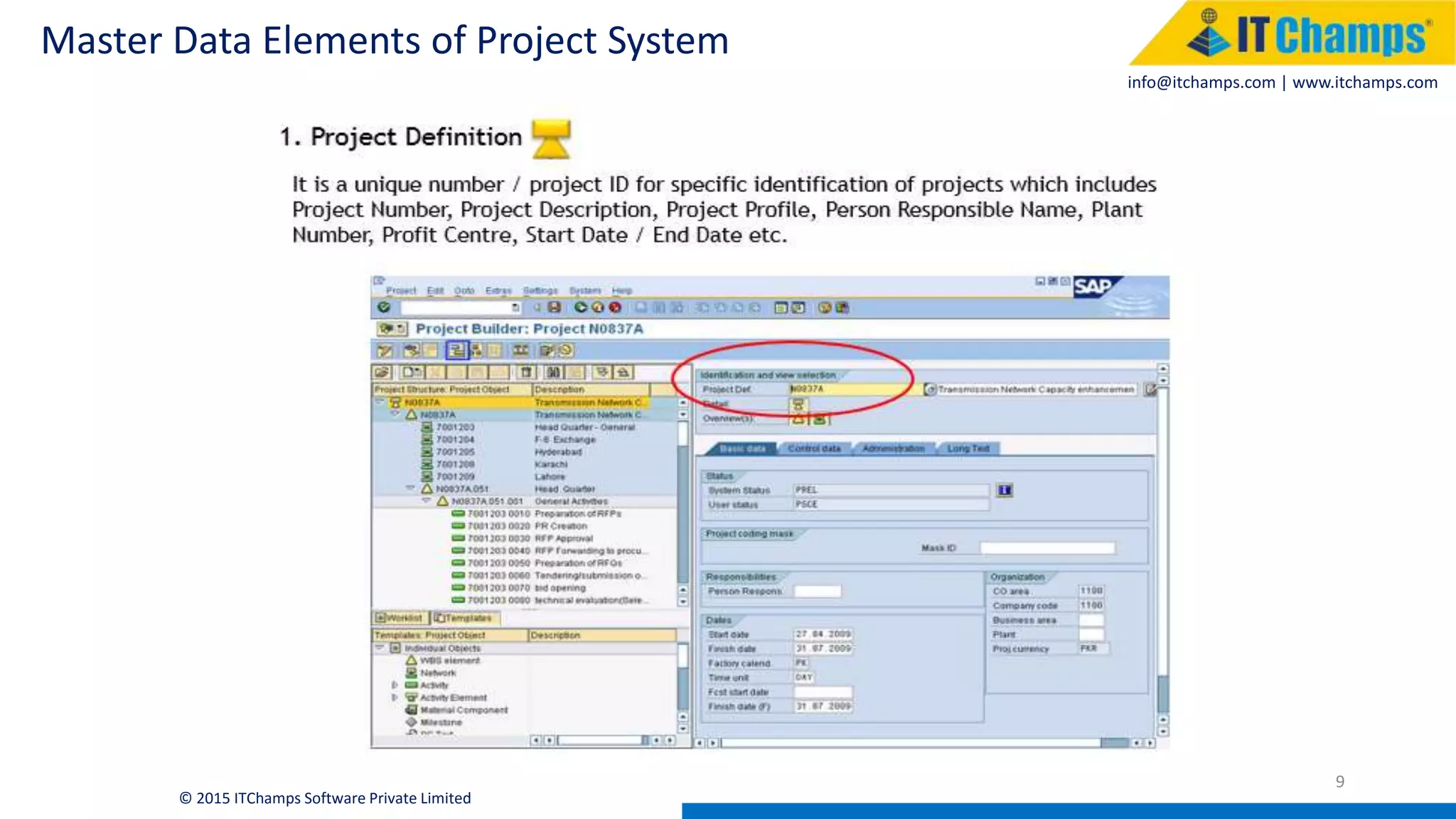Collapse the N0837A.051.001 General Activities node
This screenshot has width=1456, height=819.
[426, 500]
